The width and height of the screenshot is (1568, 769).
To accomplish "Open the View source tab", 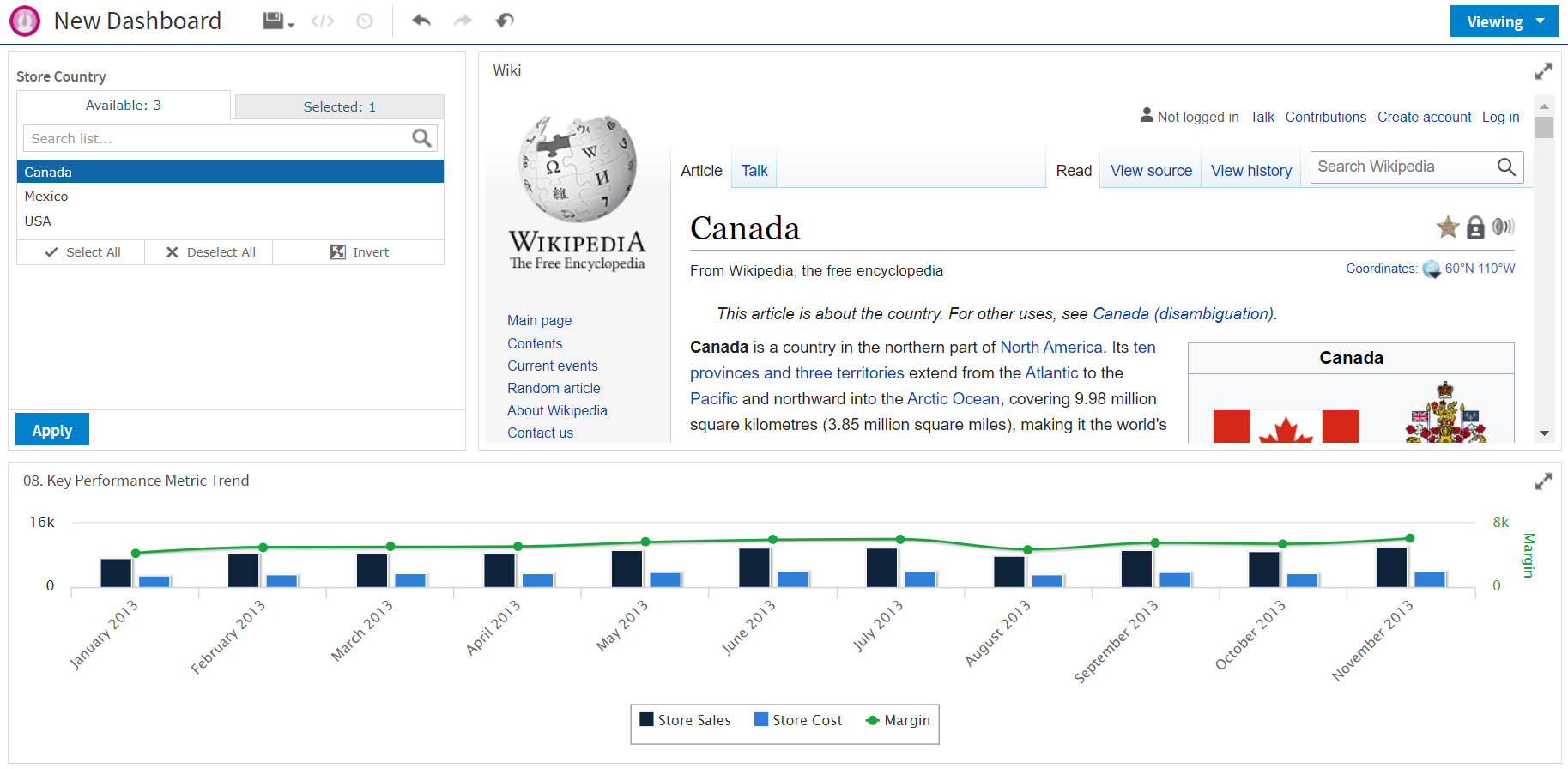I will tap(1151, 171).
